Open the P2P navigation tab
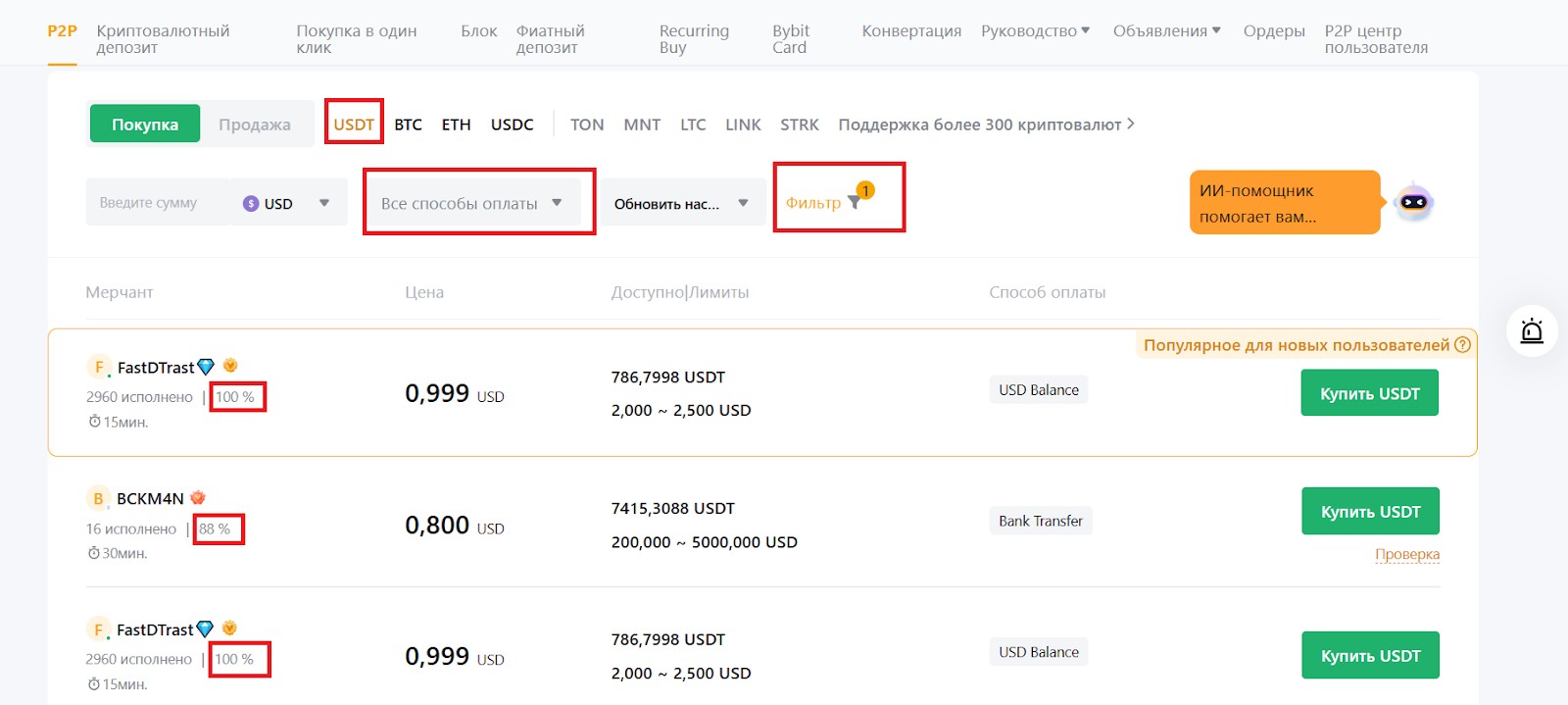1568x705 pixels. 62,30
